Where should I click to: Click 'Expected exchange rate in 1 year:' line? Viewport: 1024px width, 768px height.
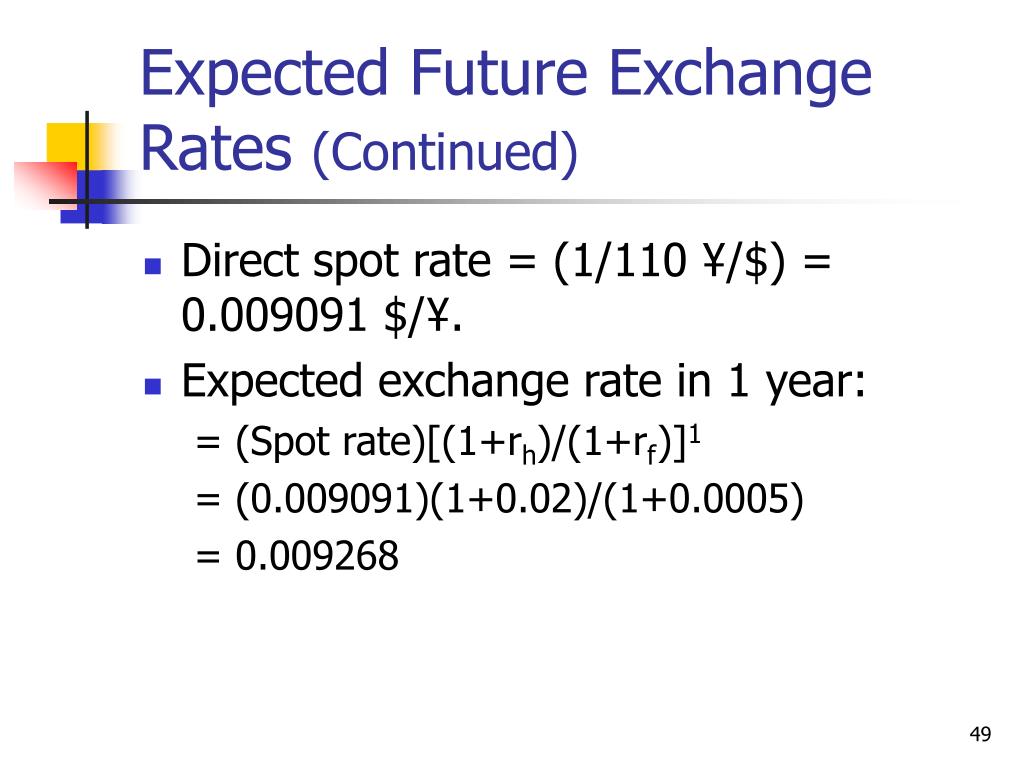pos(524,382)
